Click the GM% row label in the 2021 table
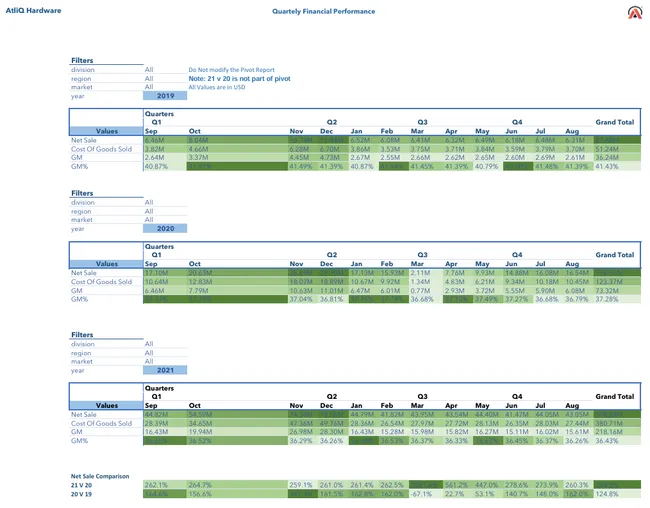The image size is (650, 508). tap(79, 440)
